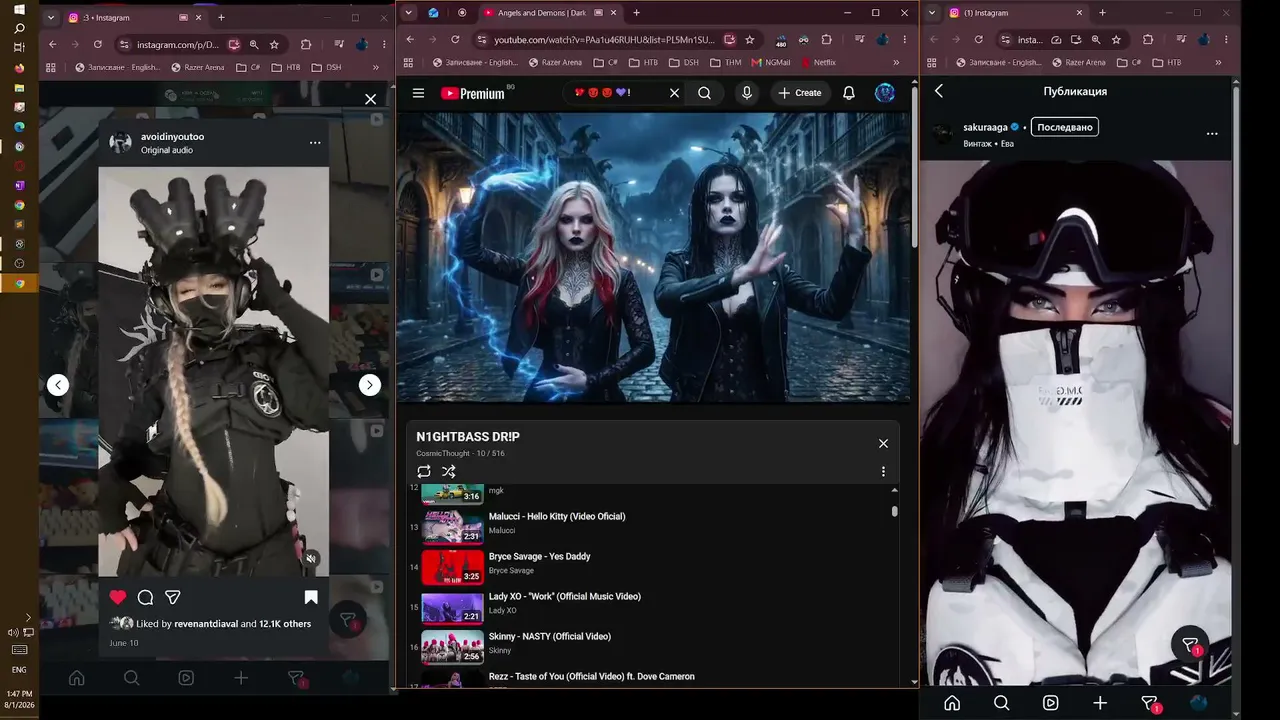
Task: Click YouTube address bar URL
Action: (604, 40)
